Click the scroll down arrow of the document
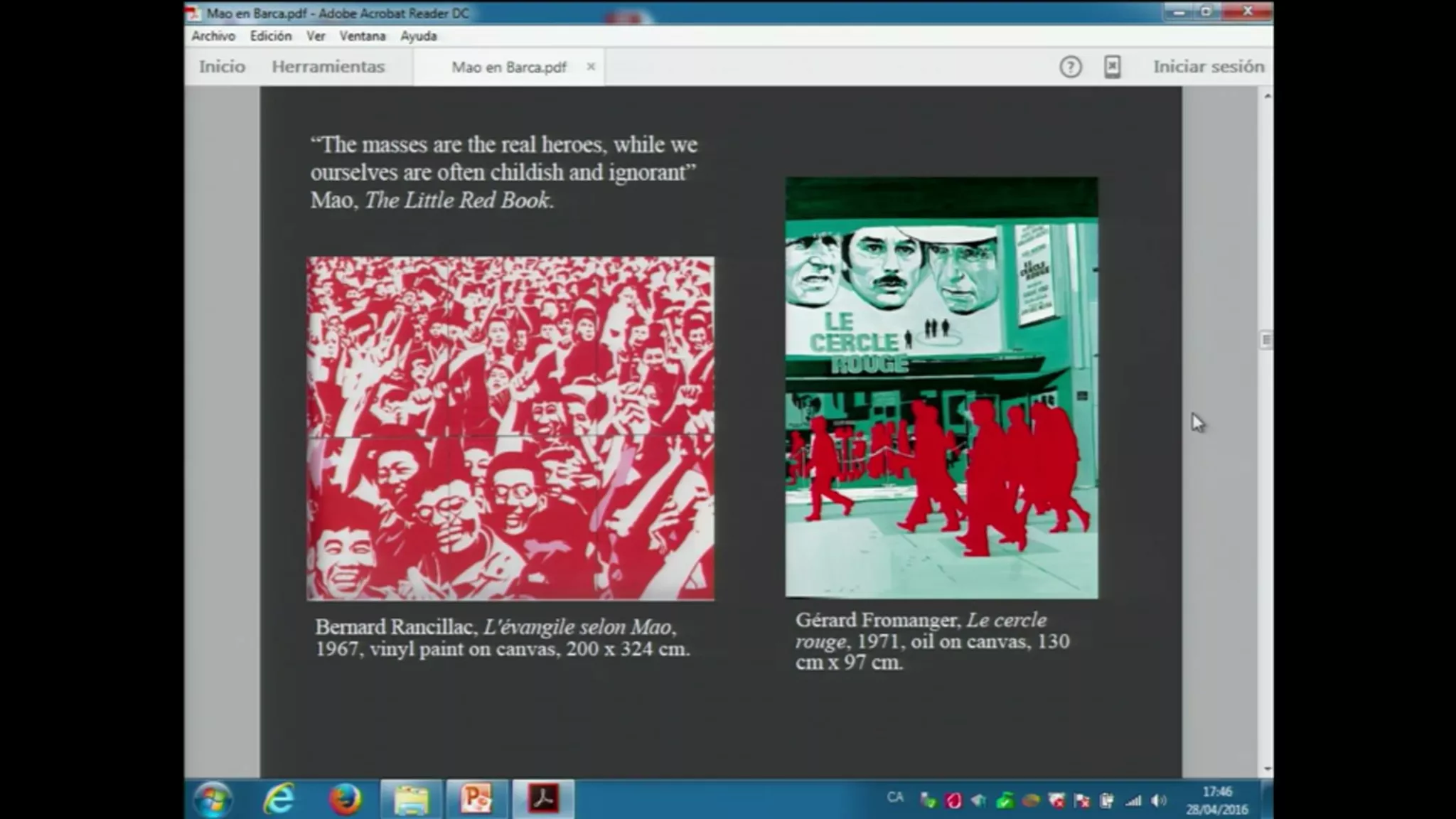The image size is (1456, 819). 1266,769
